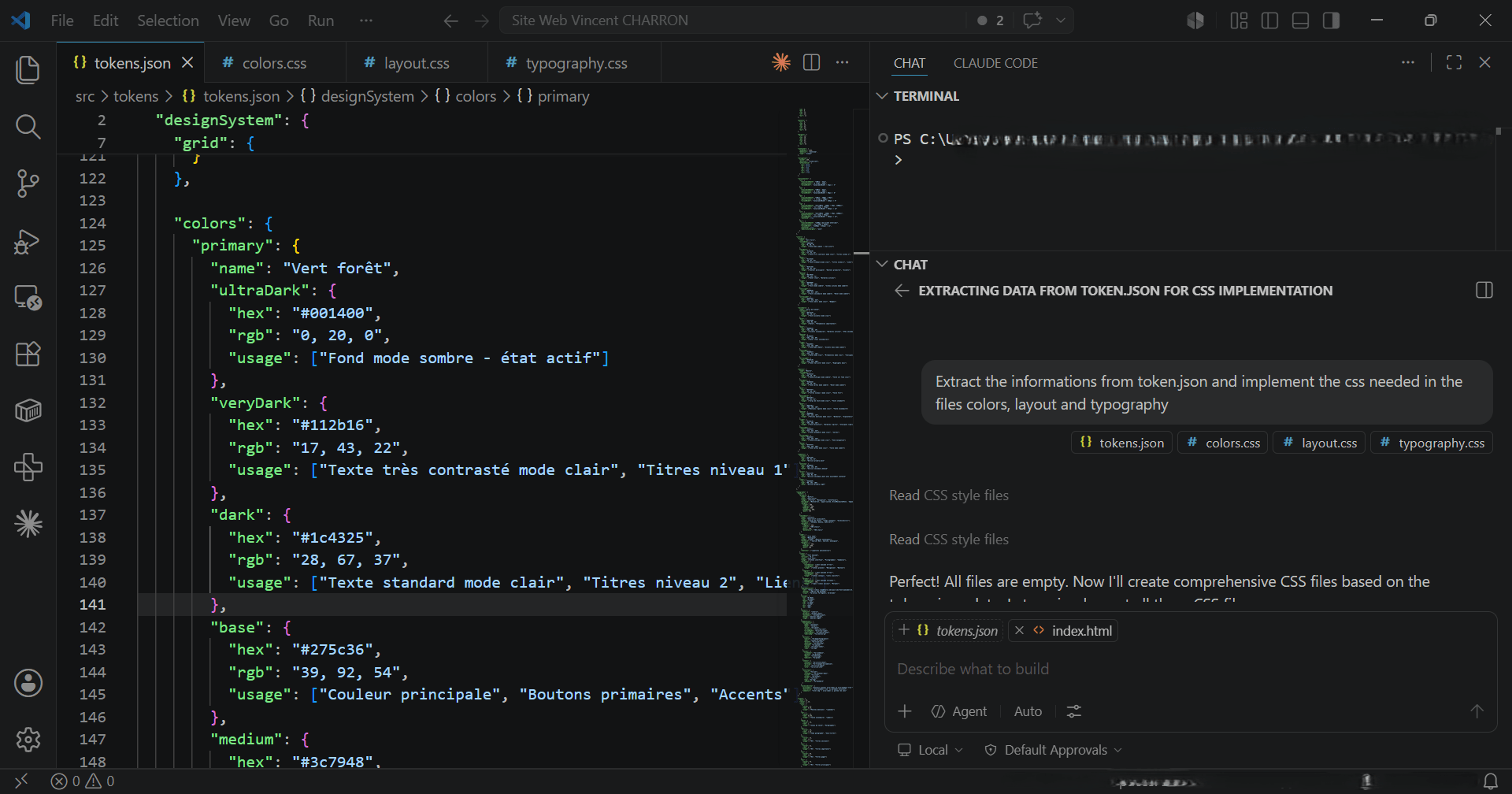Viewport: 1512px width, 794px height.
Task: Open the Explorer view in activity bar
Action: tap(28, 70)
